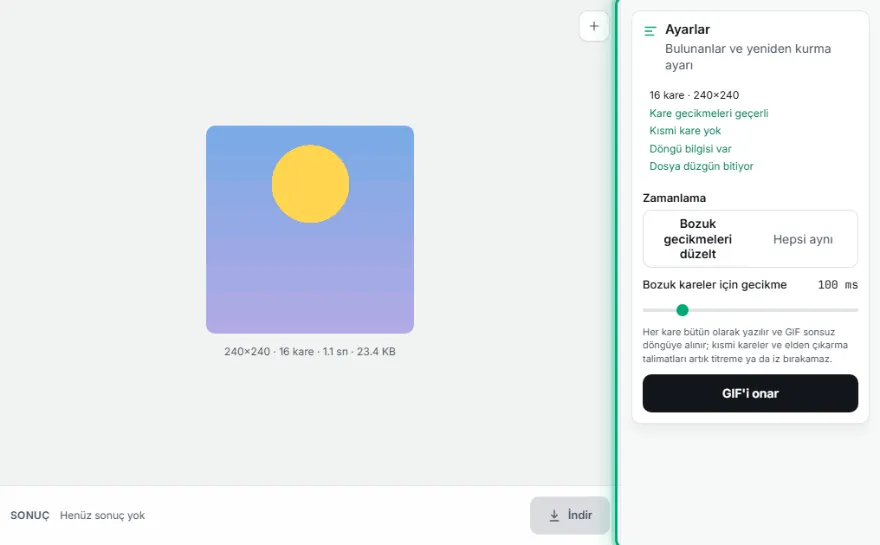Image resolution: width=880 pixels, height=545 pixels.
Task: Click the Döngü bilgisi var status text
Action: click(x=690, y=149)
